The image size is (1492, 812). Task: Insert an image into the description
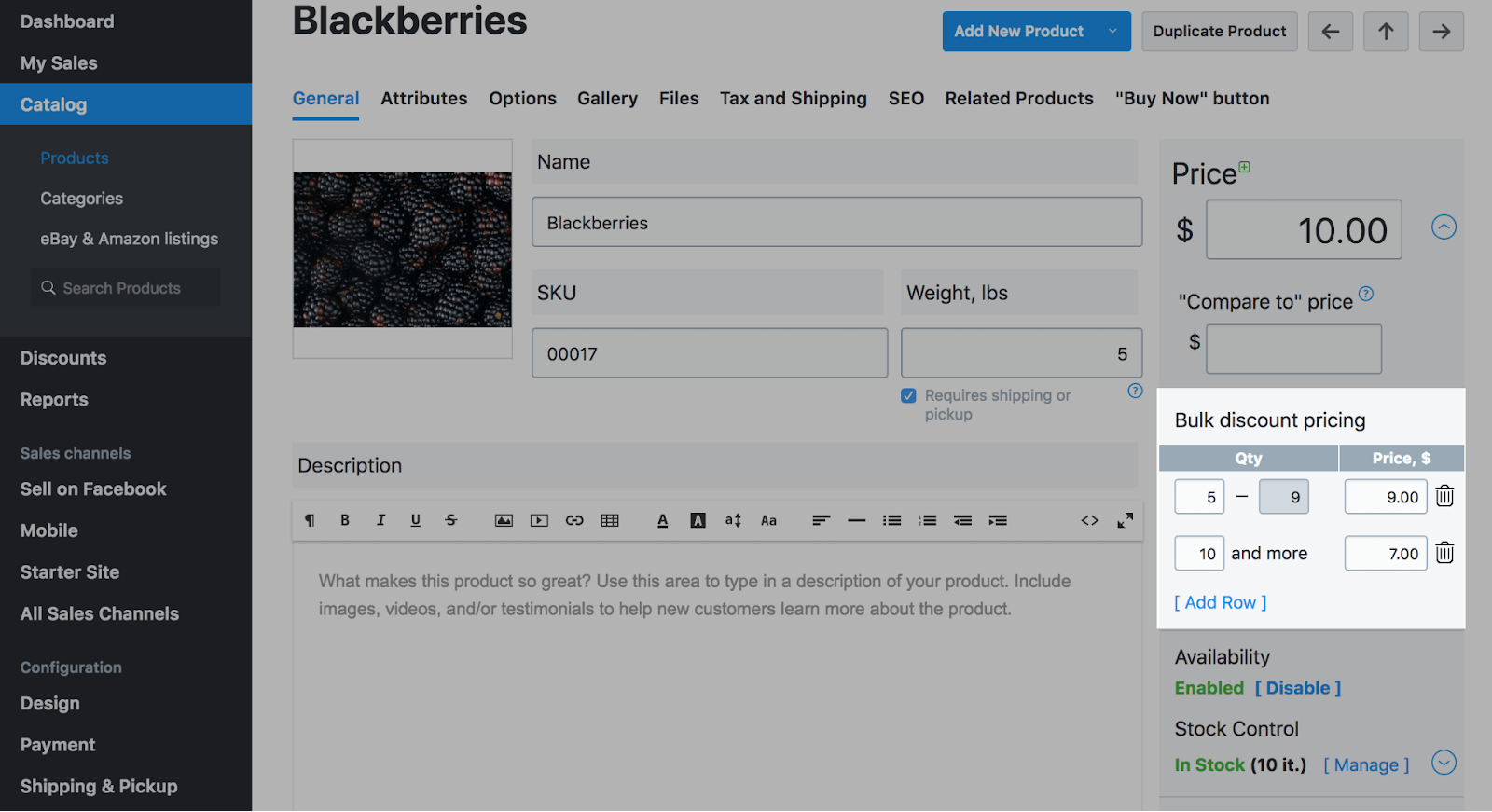(x=504, y=520)
